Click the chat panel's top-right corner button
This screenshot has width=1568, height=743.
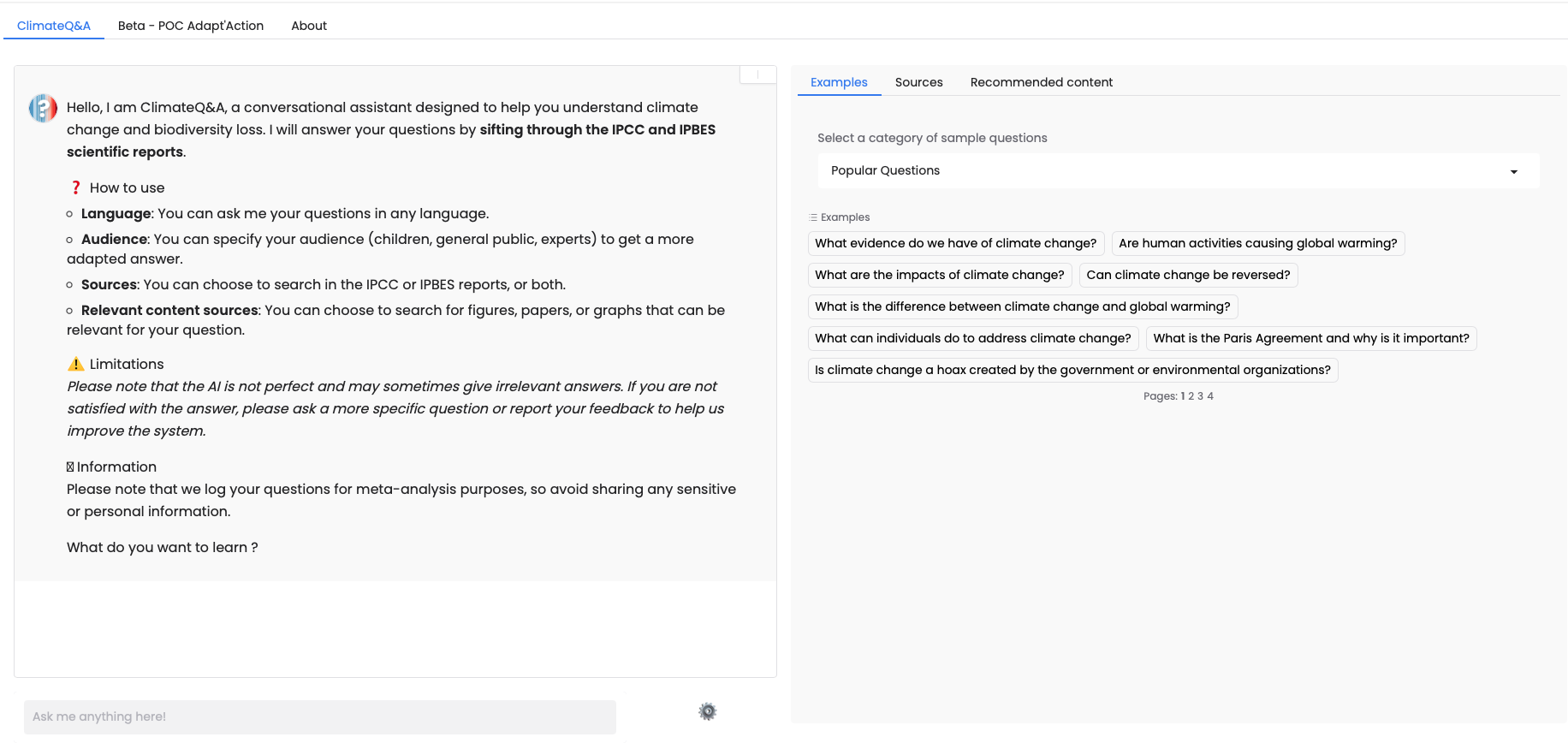coord(757,74)
